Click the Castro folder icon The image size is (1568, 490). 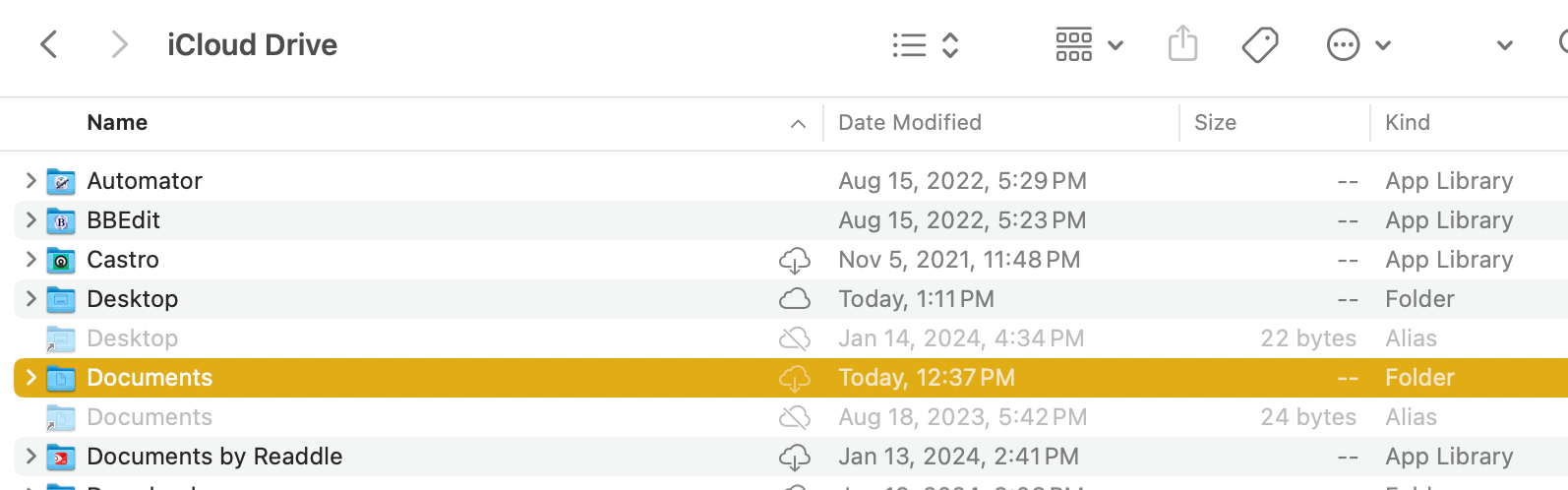point(61,260)
